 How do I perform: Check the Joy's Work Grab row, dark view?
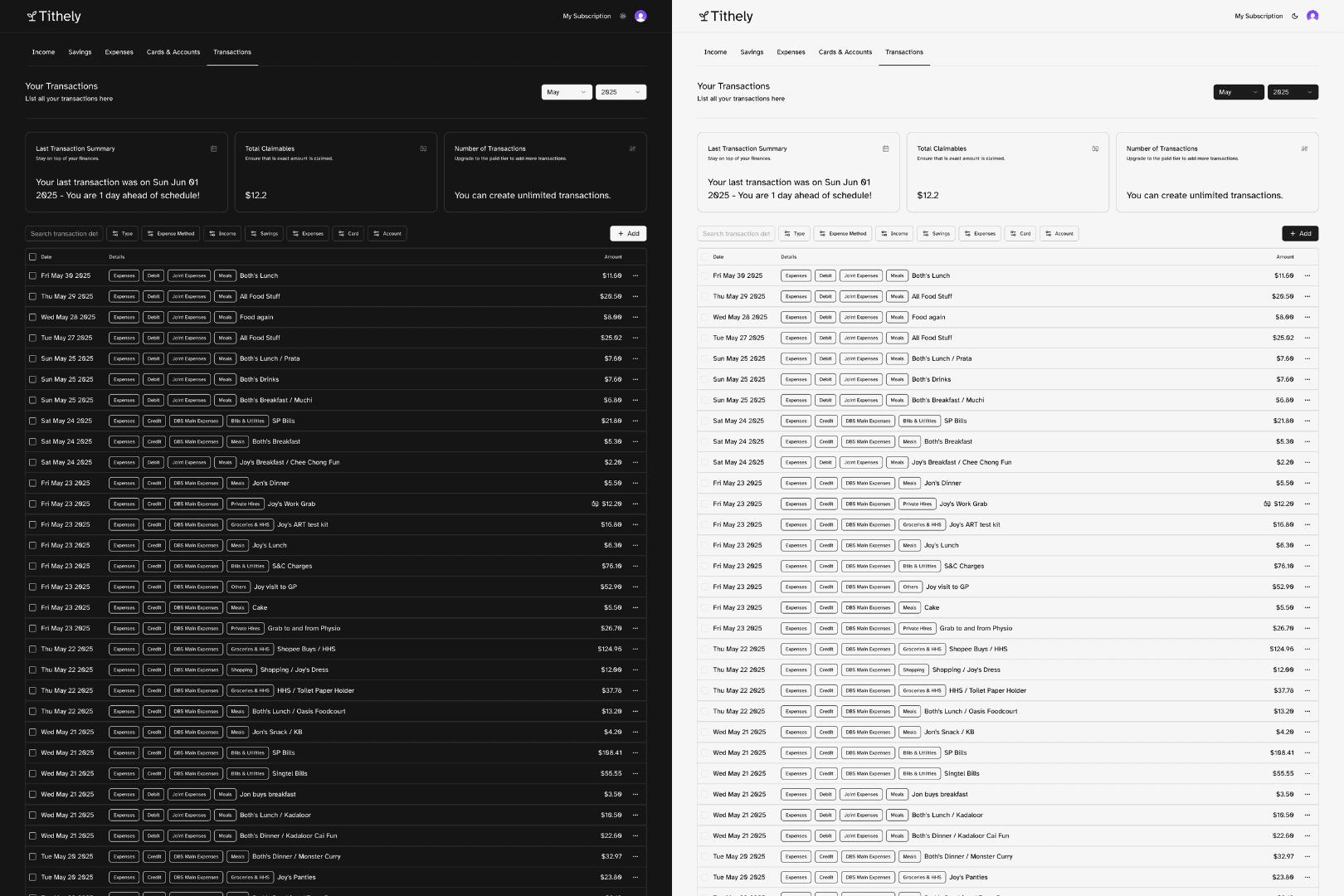pyautogui.click(x=32, y=504)
